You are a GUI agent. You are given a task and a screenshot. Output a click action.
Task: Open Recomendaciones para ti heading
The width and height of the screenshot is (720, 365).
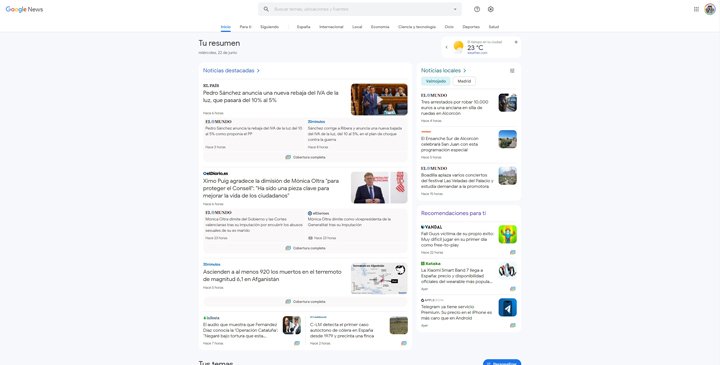tap(453, 213)
